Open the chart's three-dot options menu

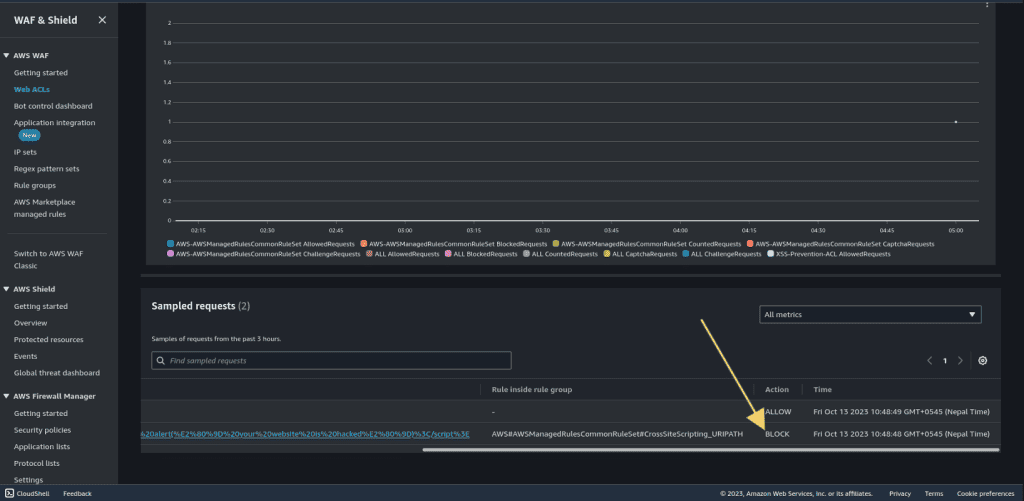pos(987,4)
